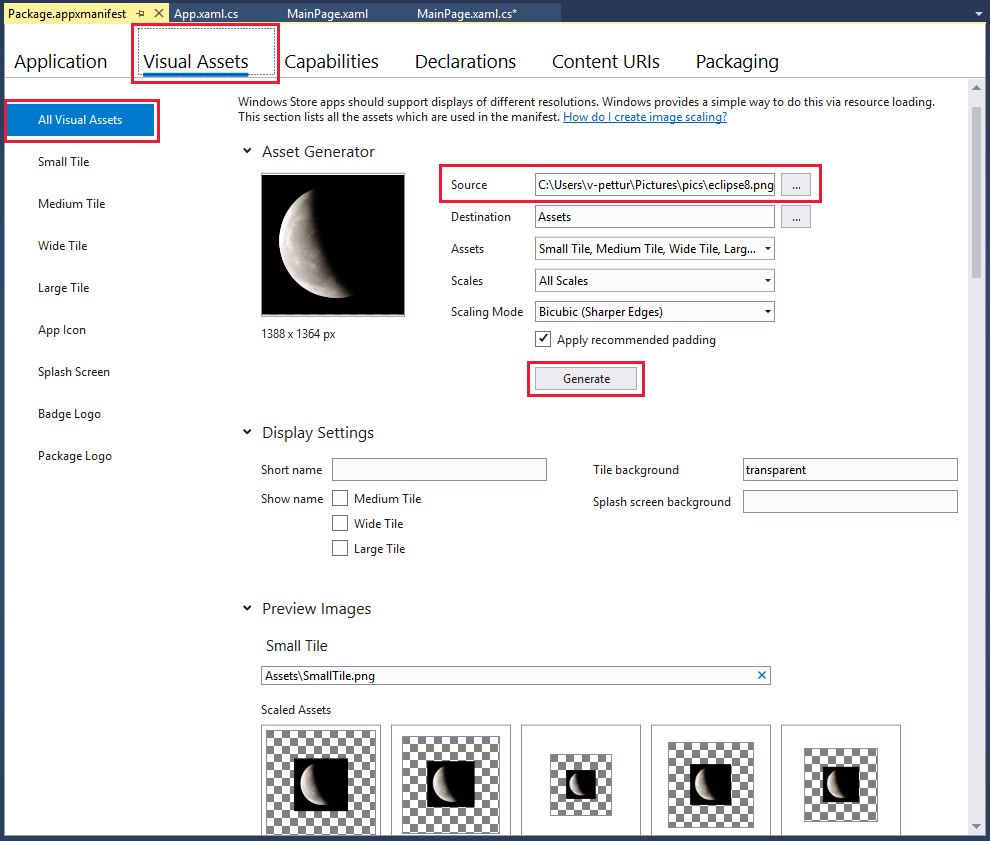990x841 pixels.
Task: Switch to the Capabilities tab
Action: click(x=331, y=61)
